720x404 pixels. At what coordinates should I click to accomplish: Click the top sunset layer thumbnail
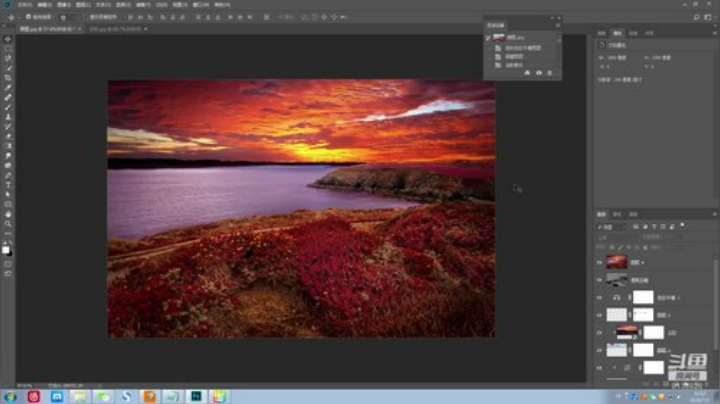click(x=616, y=263)
